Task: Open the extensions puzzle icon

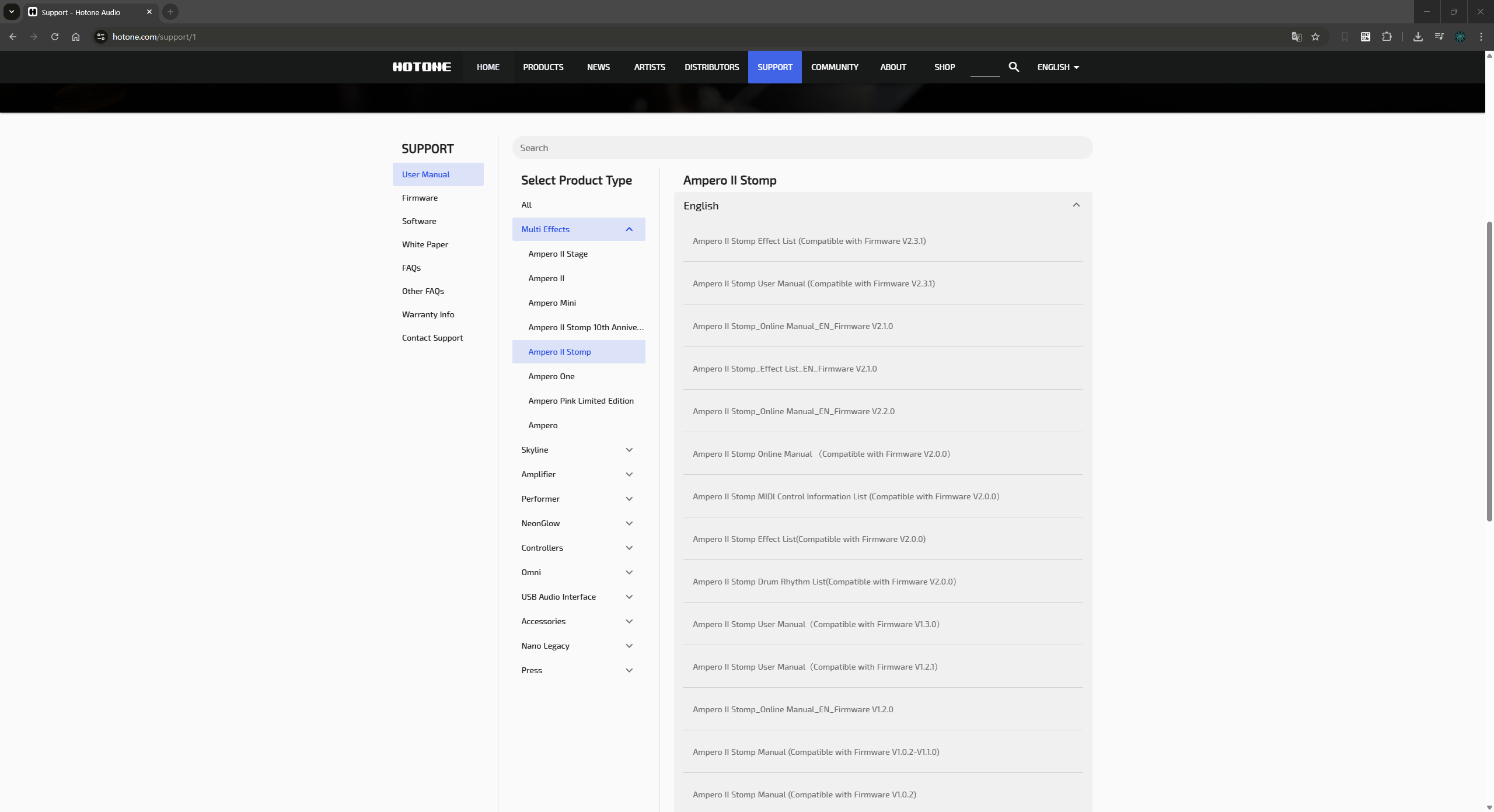Action: point(1387,37)
